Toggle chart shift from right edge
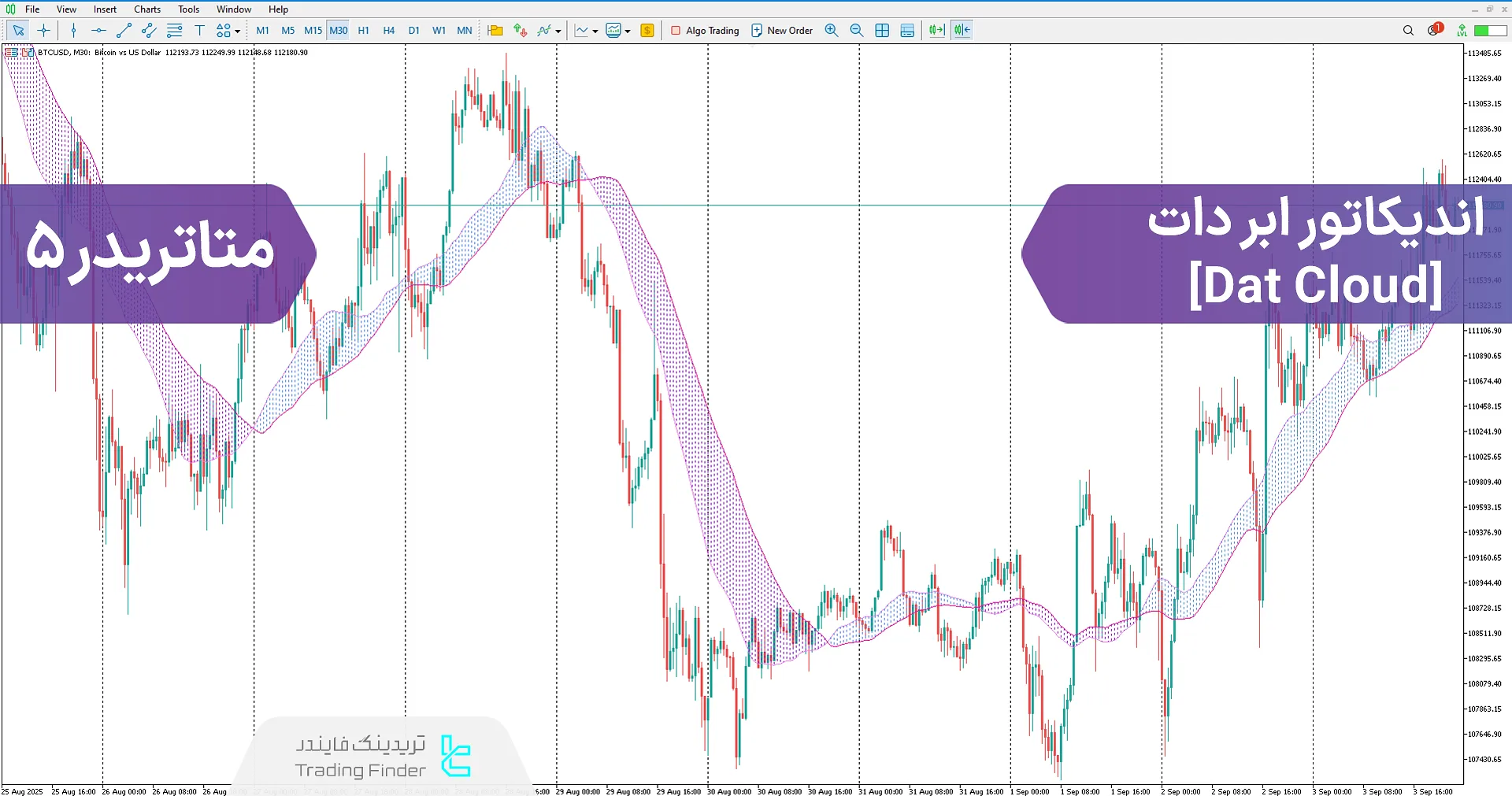Image resolution: width=1512 pixels, height=796 pixels. tap(962, 31)
